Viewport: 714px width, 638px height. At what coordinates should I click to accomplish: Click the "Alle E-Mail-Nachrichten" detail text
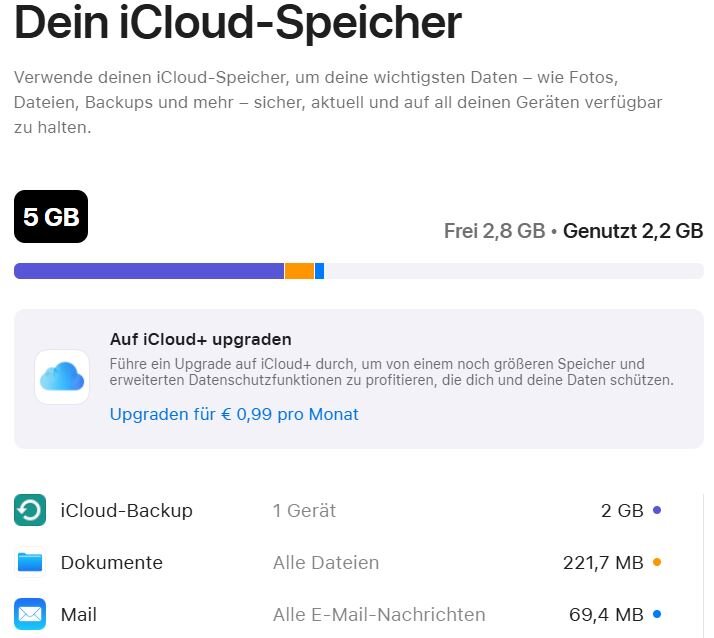tap(379, 615)
